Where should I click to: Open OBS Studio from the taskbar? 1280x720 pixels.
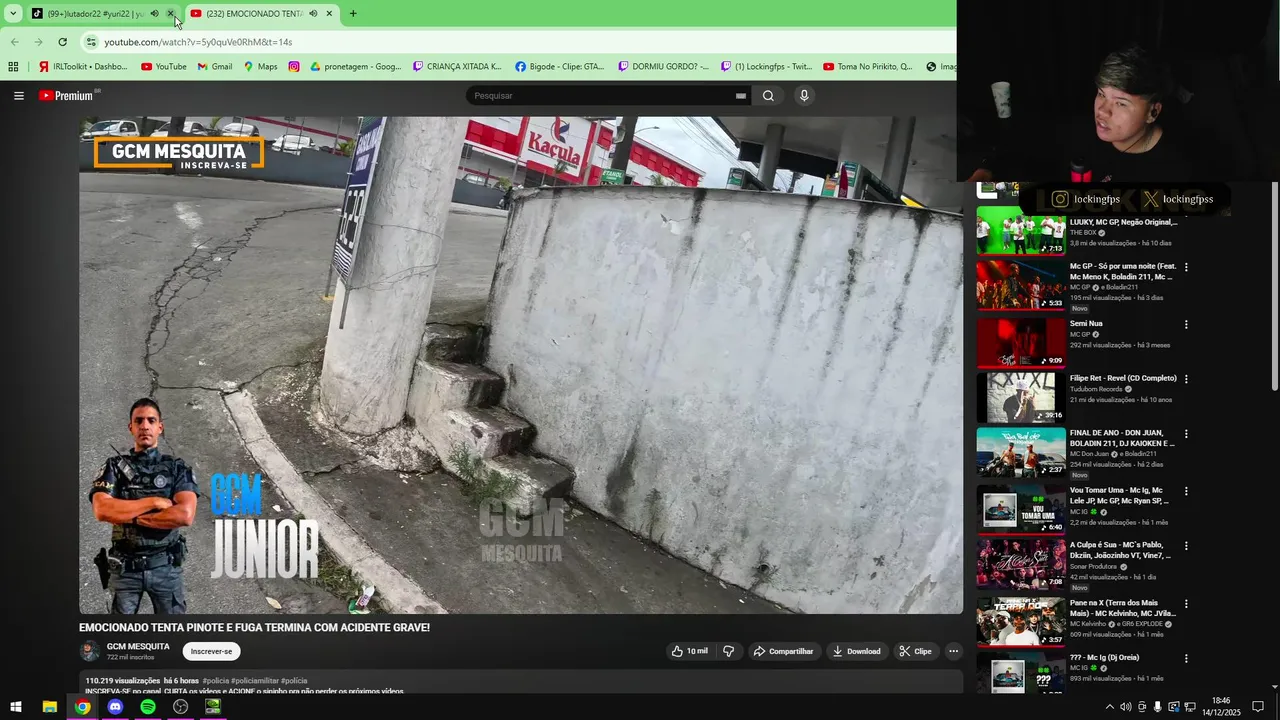180,707
